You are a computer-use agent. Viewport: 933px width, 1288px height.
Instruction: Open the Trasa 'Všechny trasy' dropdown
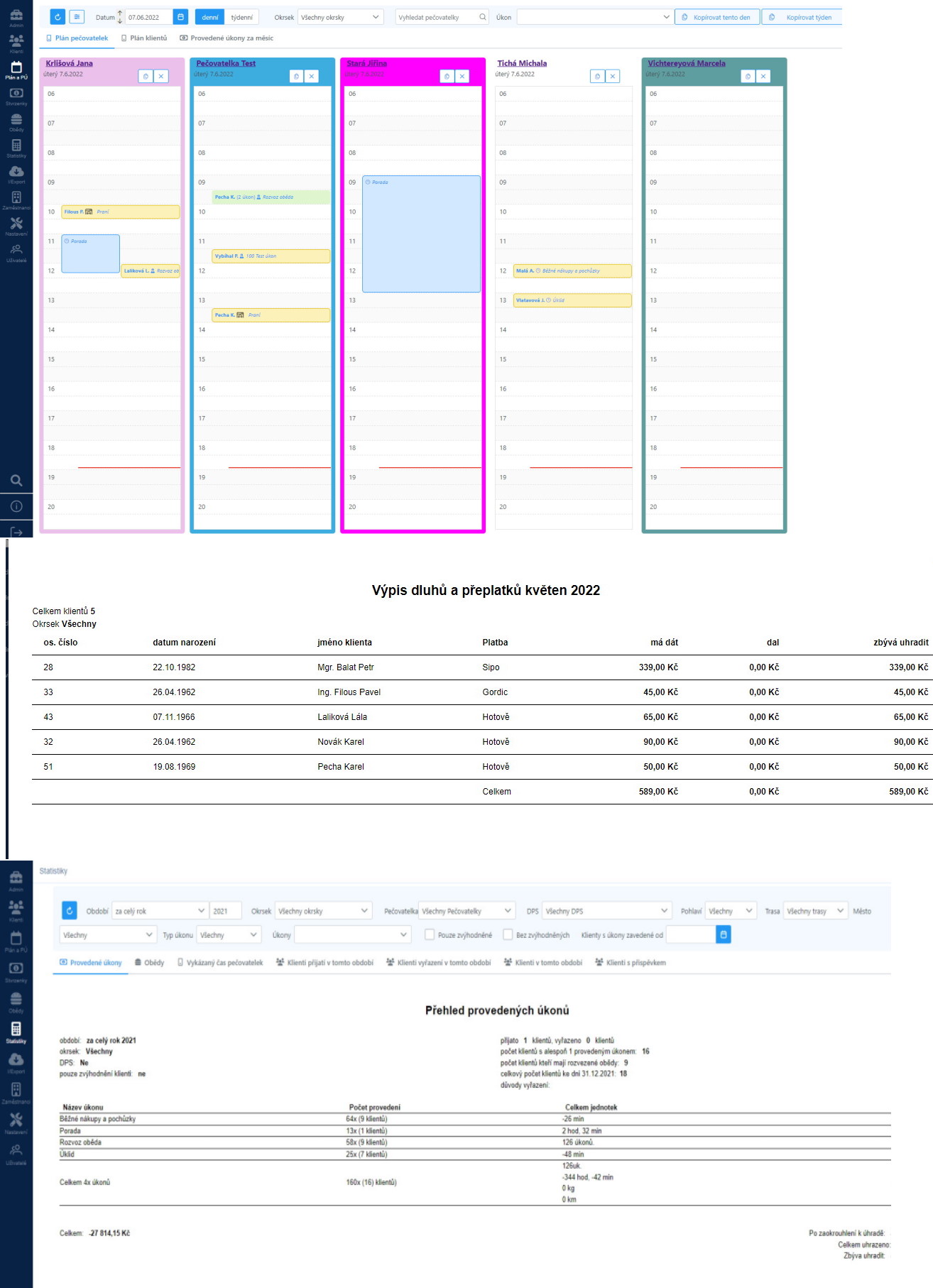pos(816,911)
